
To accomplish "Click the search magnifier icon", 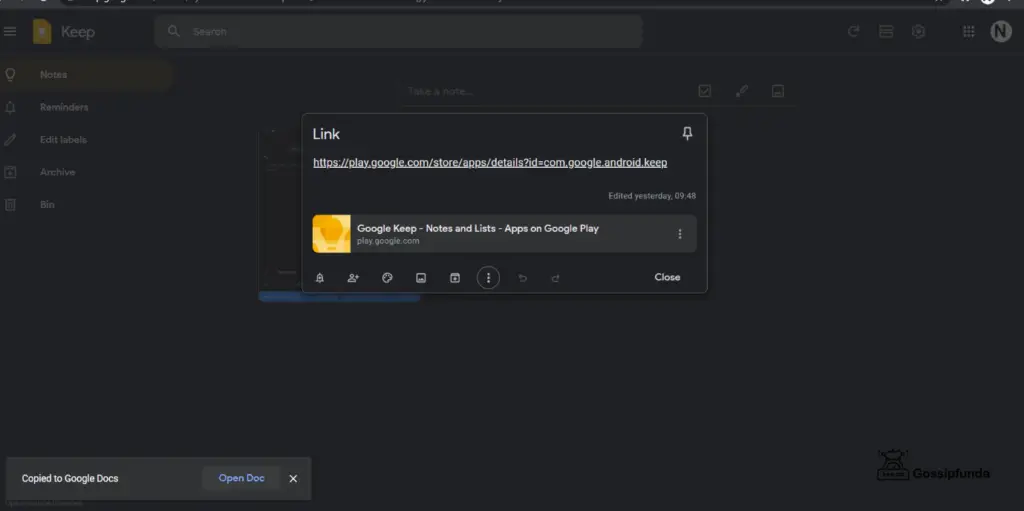I will pos(174,31).
